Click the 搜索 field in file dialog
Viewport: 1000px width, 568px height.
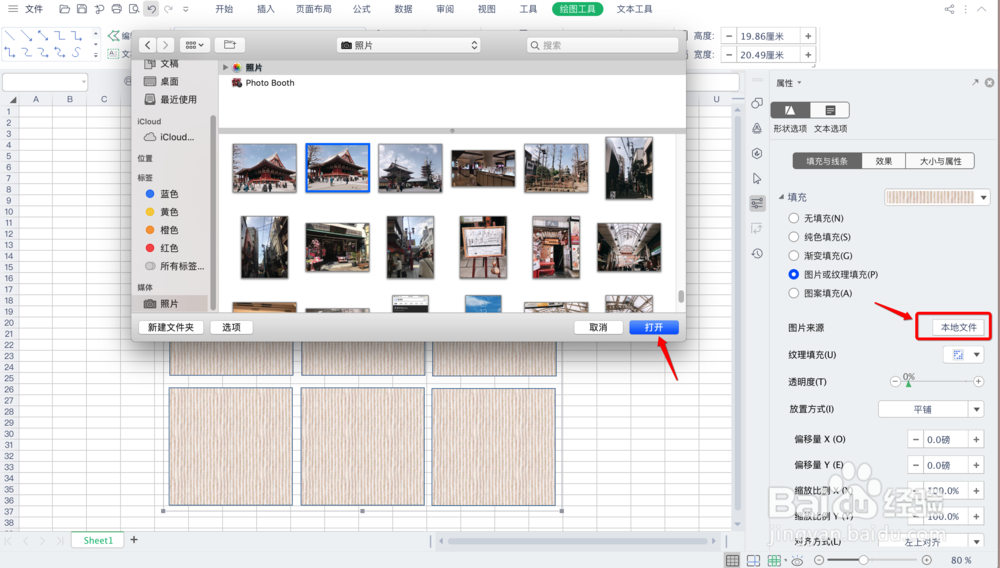tap(603, 45)
